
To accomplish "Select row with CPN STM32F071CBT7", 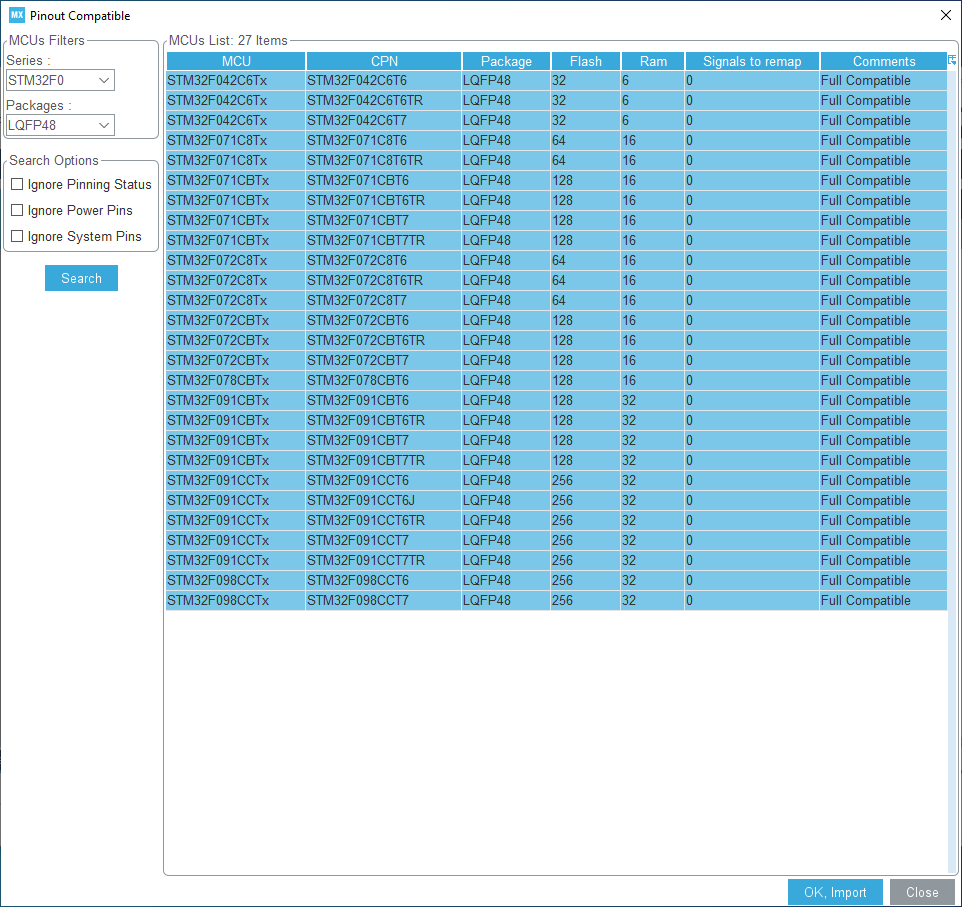I will point(556,220).
